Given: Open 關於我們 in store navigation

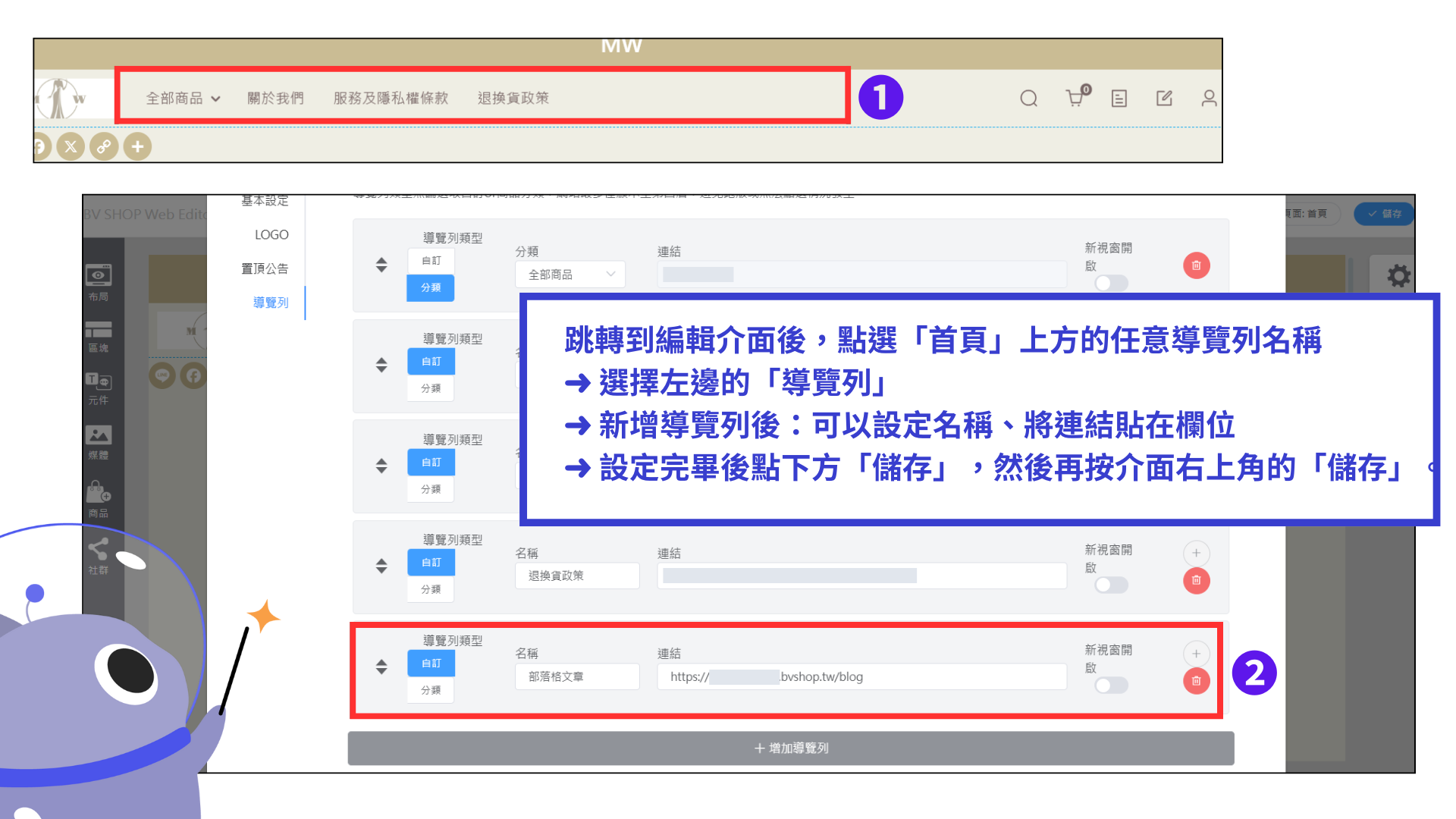Looking at the screenshot, I should click(x=275, y=99).
